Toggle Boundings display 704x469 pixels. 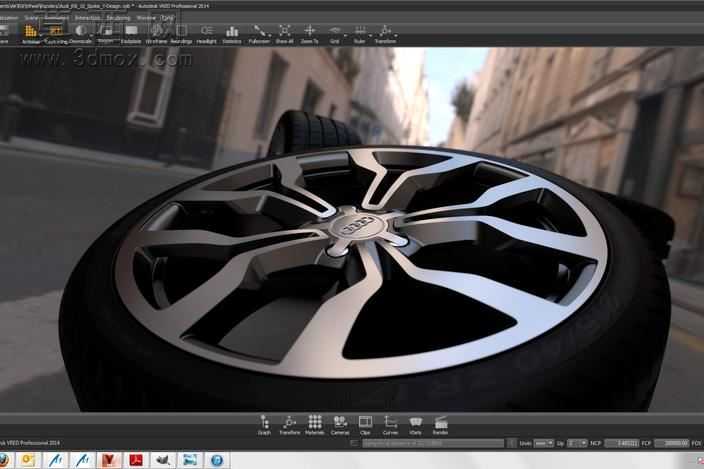(x=181, y=34)
